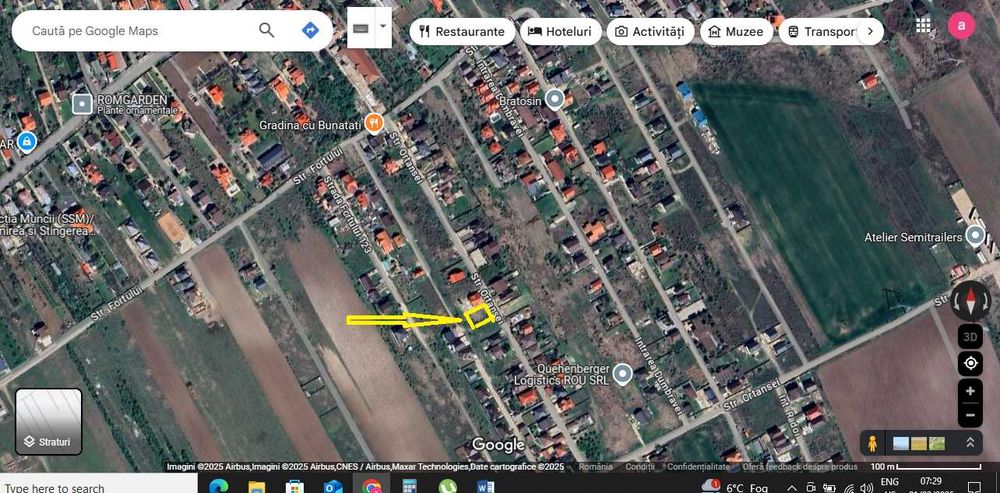Show hidden system tray icons

point(791,488)
